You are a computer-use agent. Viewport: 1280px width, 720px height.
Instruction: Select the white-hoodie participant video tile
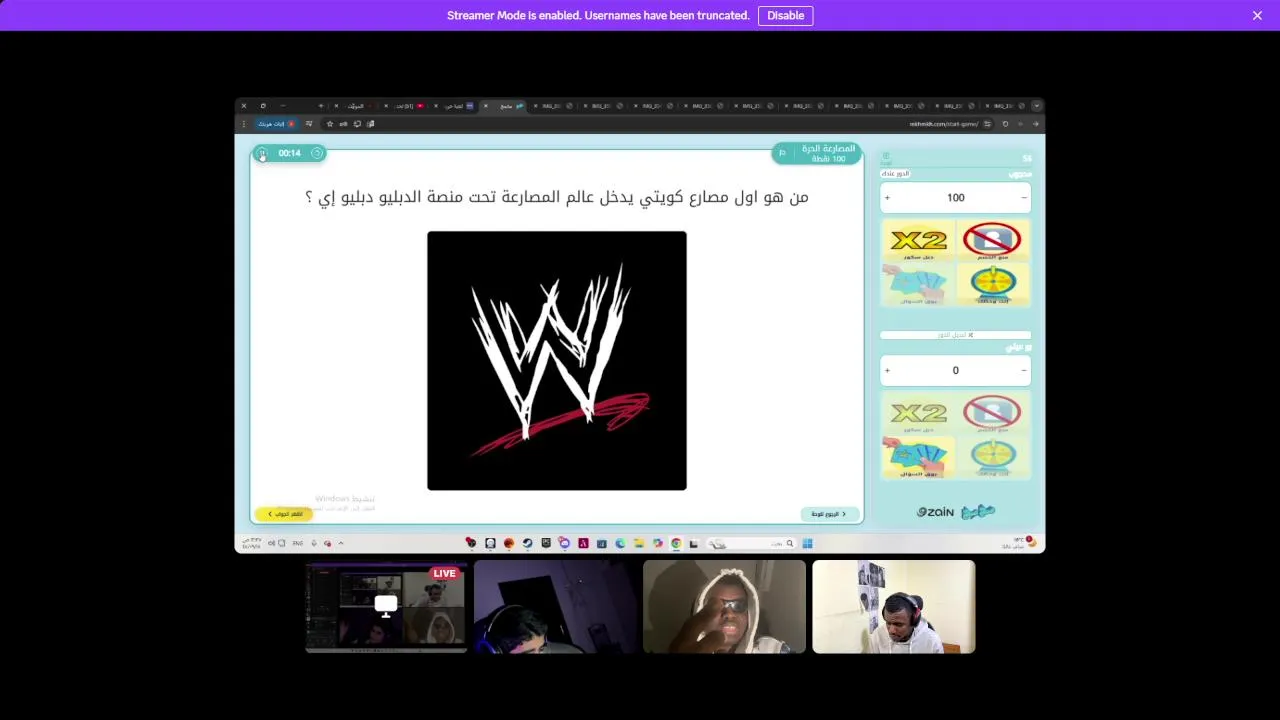[724, 607]
